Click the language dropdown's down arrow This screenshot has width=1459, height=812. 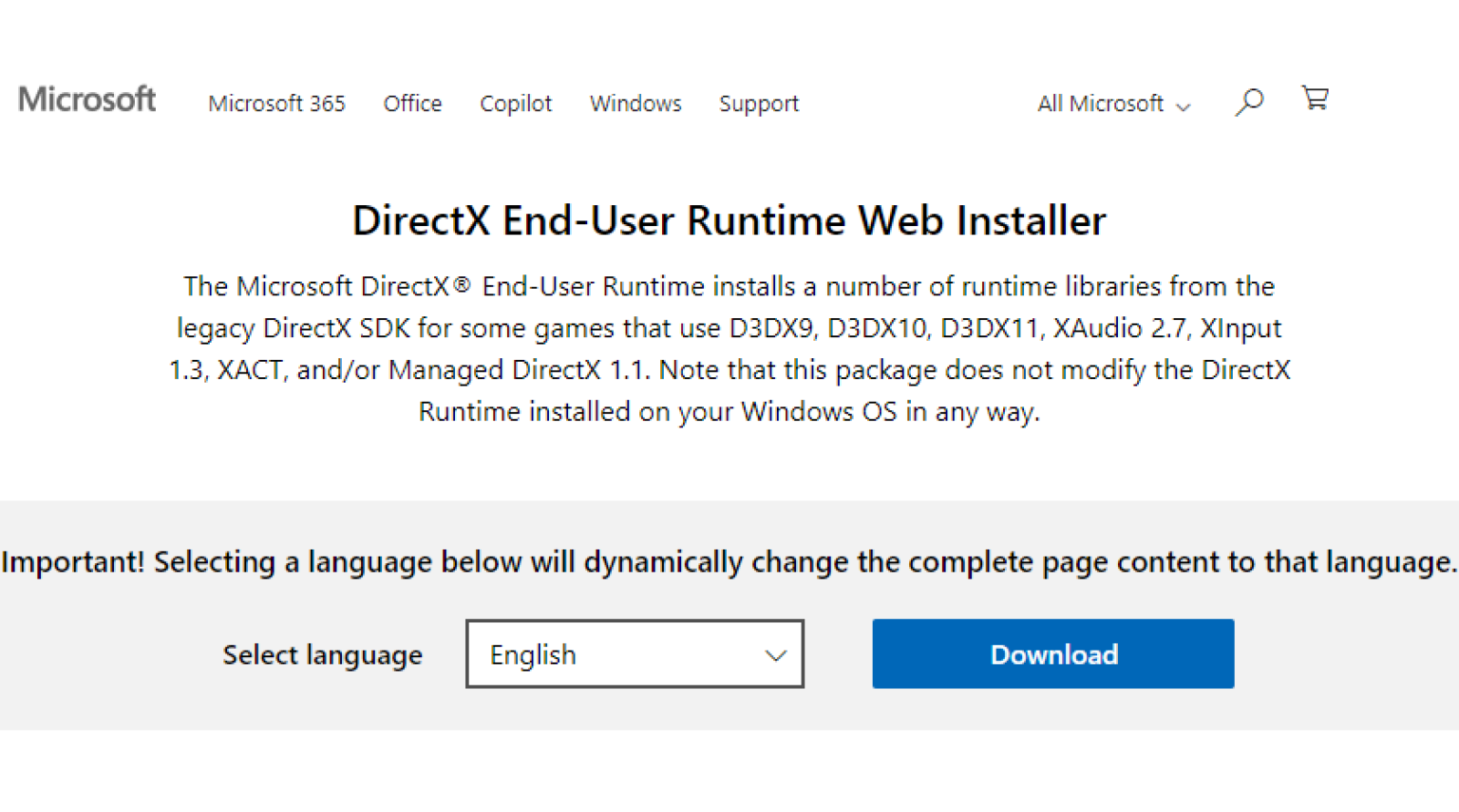[x=776, y=655]
